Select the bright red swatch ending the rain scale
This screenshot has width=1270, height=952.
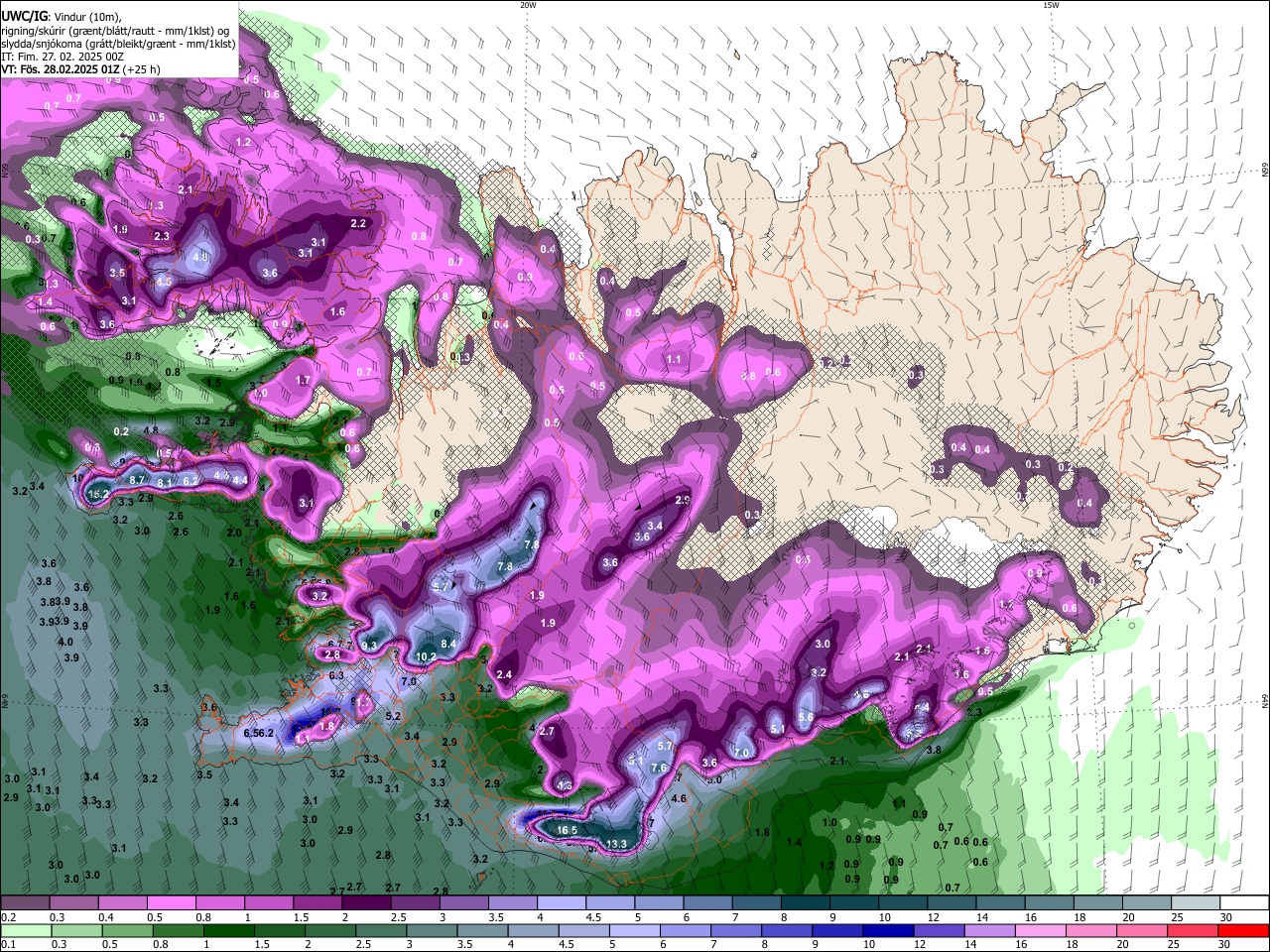point(1244,930)
